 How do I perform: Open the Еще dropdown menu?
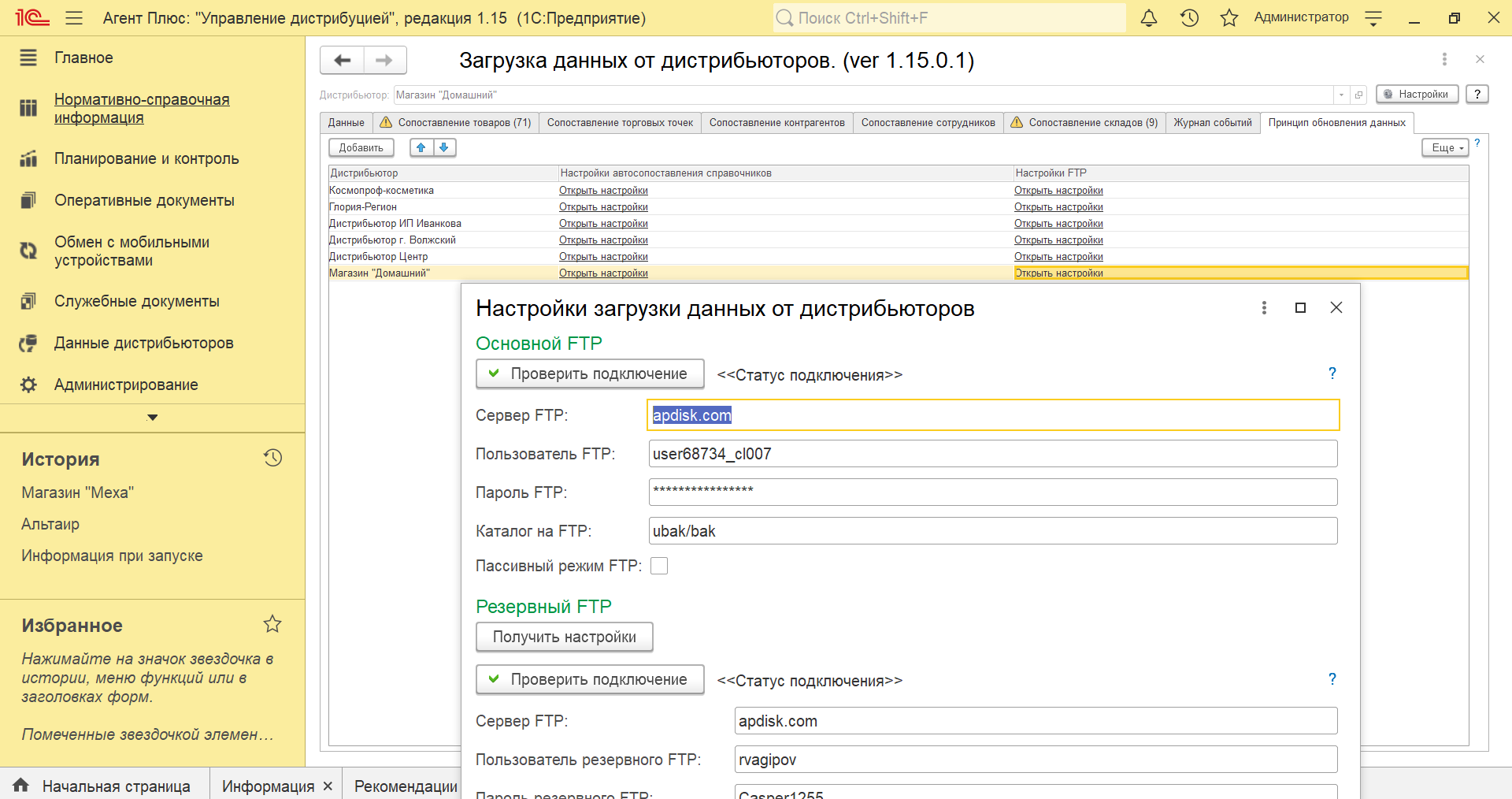(1445, 147)
